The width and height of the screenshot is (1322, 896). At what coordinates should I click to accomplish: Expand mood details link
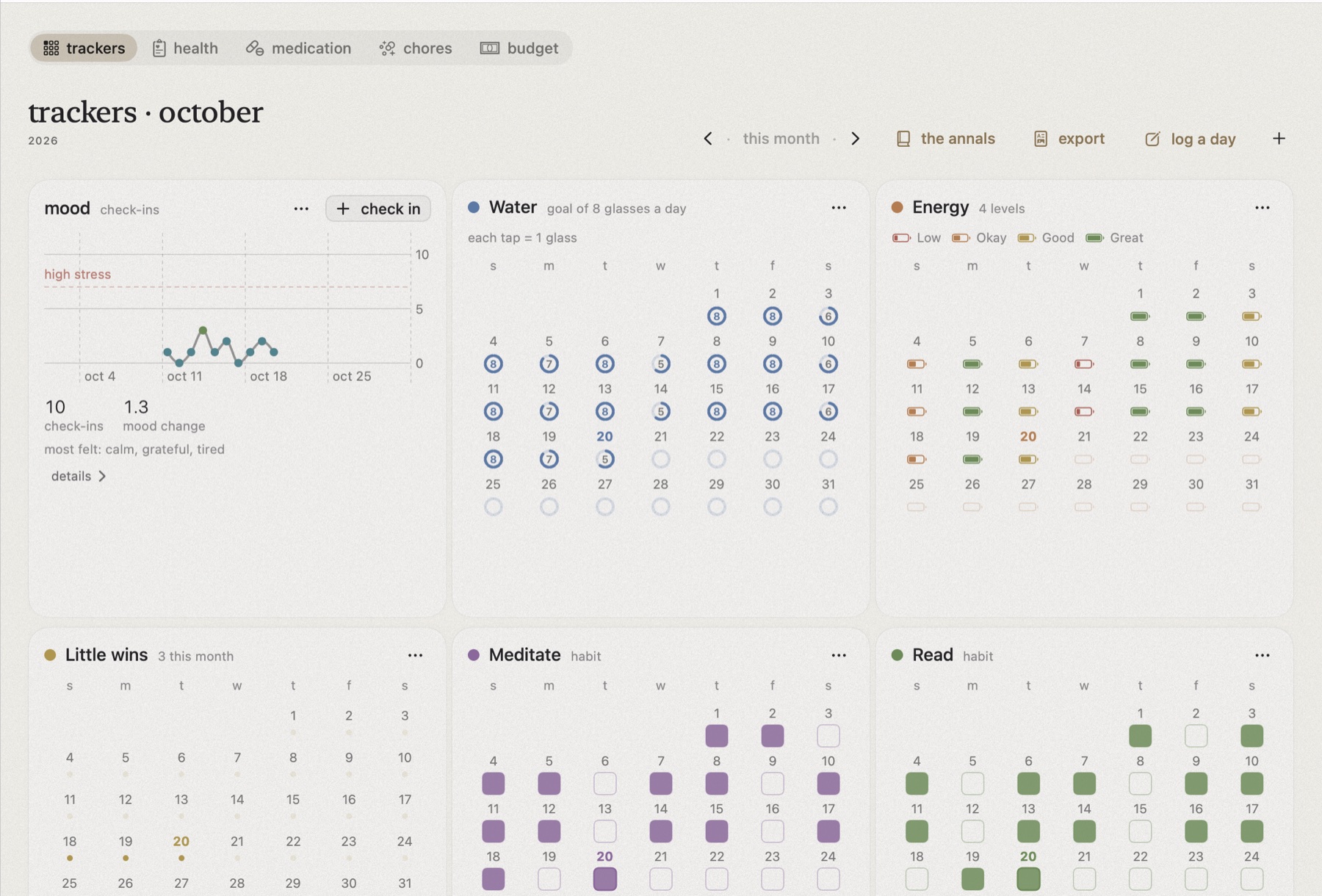pos(79,476)
